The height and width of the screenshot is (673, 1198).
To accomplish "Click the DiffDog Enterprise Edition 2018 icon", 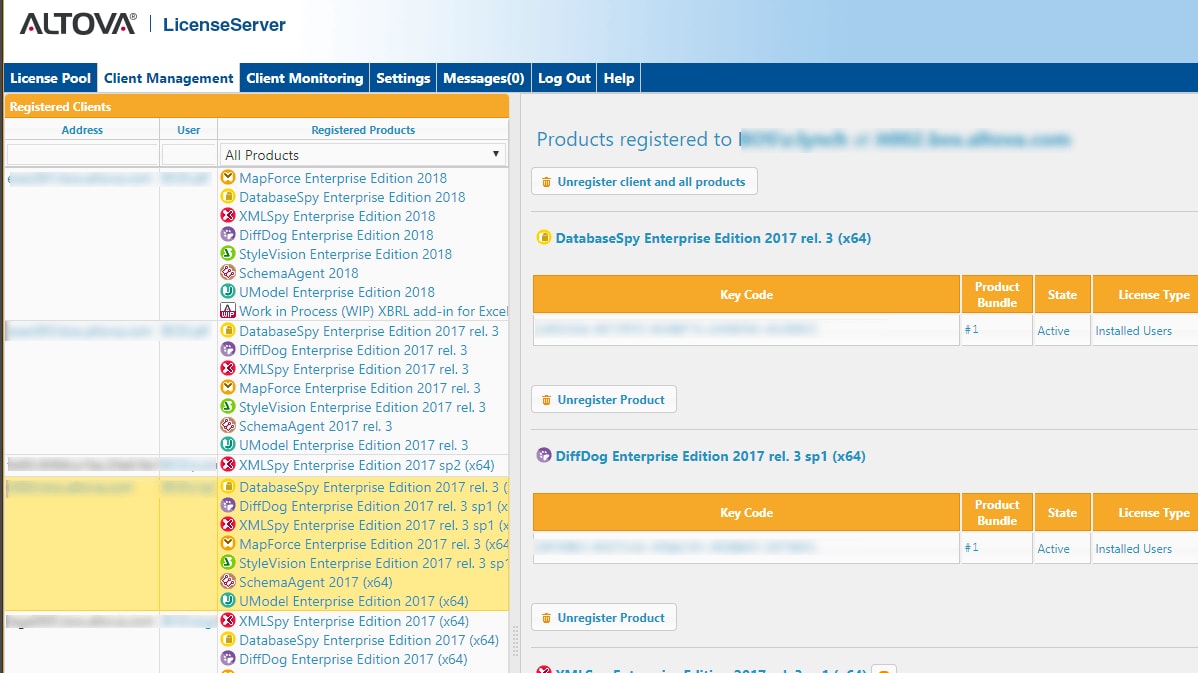I will click(x=228, y=235).
